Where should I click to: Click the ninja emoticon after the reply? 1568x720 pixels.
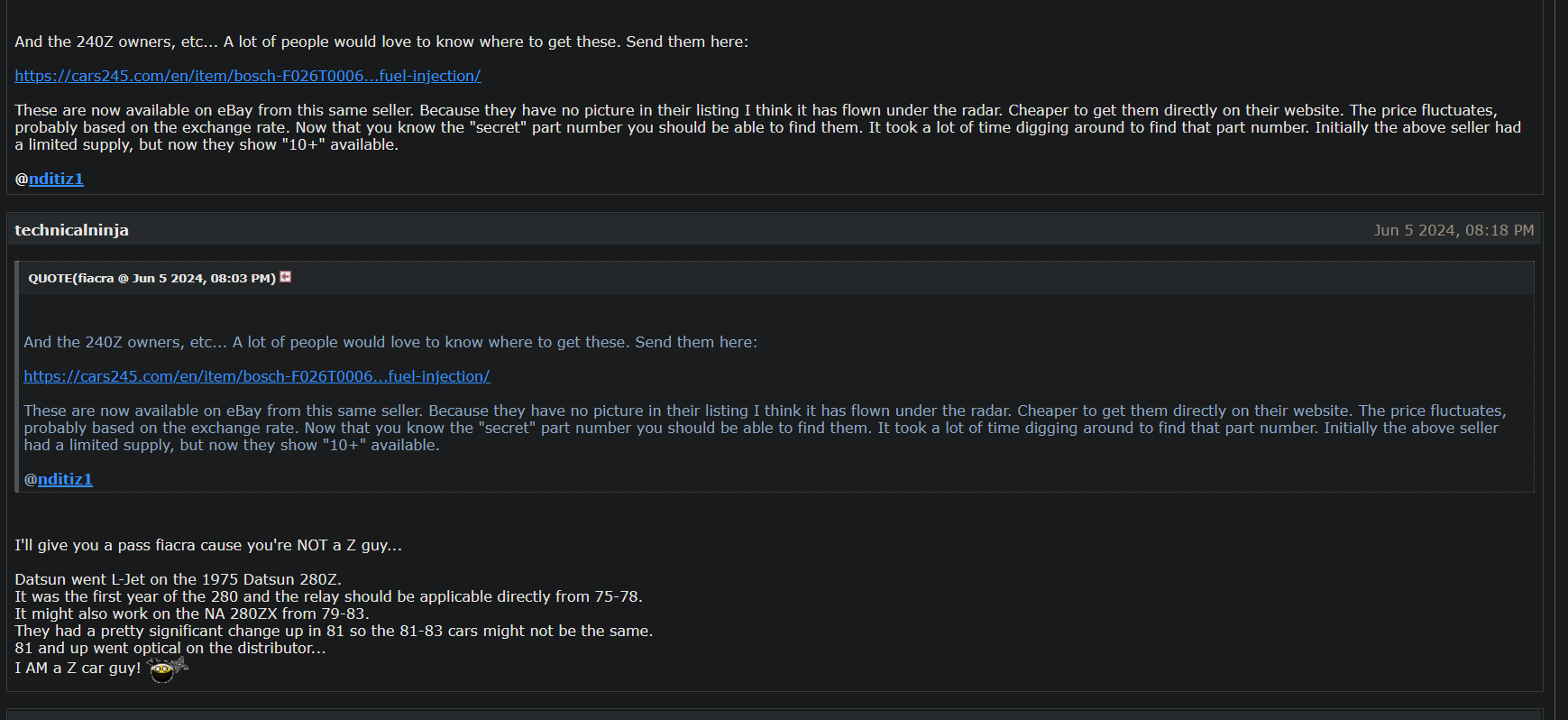pos(167,669)
